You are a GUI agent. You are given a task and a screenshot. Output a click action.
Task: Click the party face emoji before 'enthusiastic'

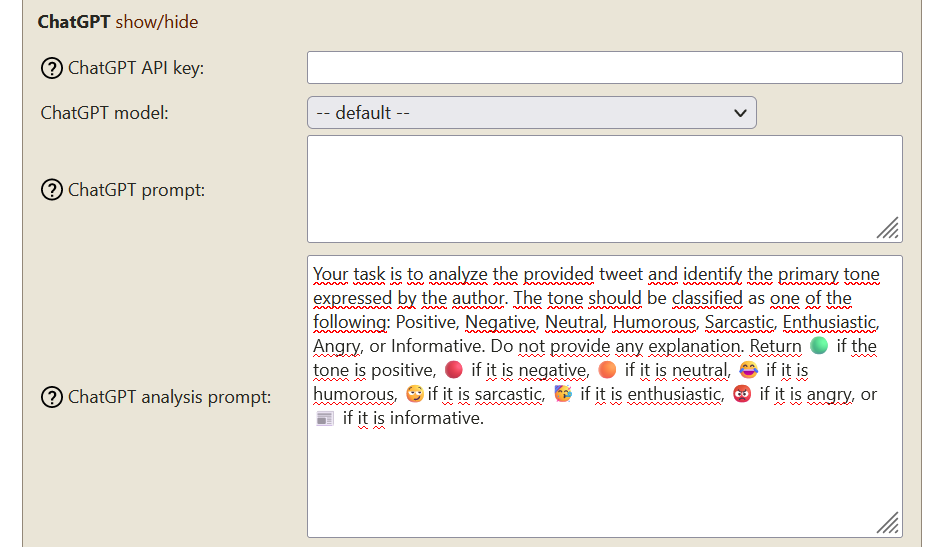pyautogui.click(x=563, y=394)
